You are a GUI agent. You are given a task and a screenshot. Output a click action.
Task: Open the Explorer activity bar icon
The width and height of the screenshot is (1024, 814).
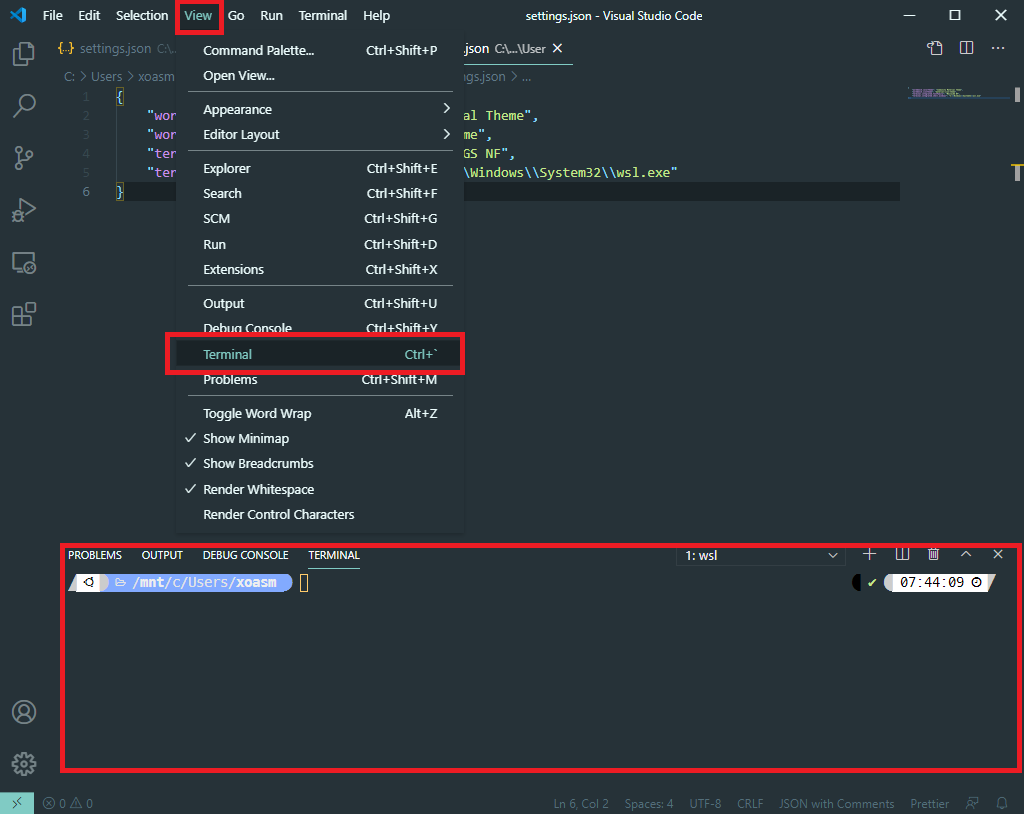[x=24, y=54]
